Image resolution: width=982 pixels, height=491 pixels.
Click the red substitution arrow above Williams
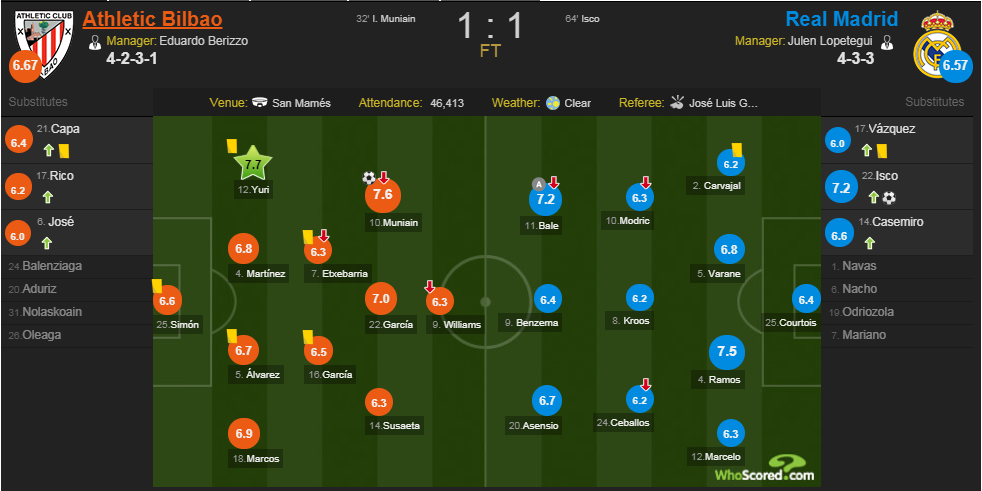430,287
